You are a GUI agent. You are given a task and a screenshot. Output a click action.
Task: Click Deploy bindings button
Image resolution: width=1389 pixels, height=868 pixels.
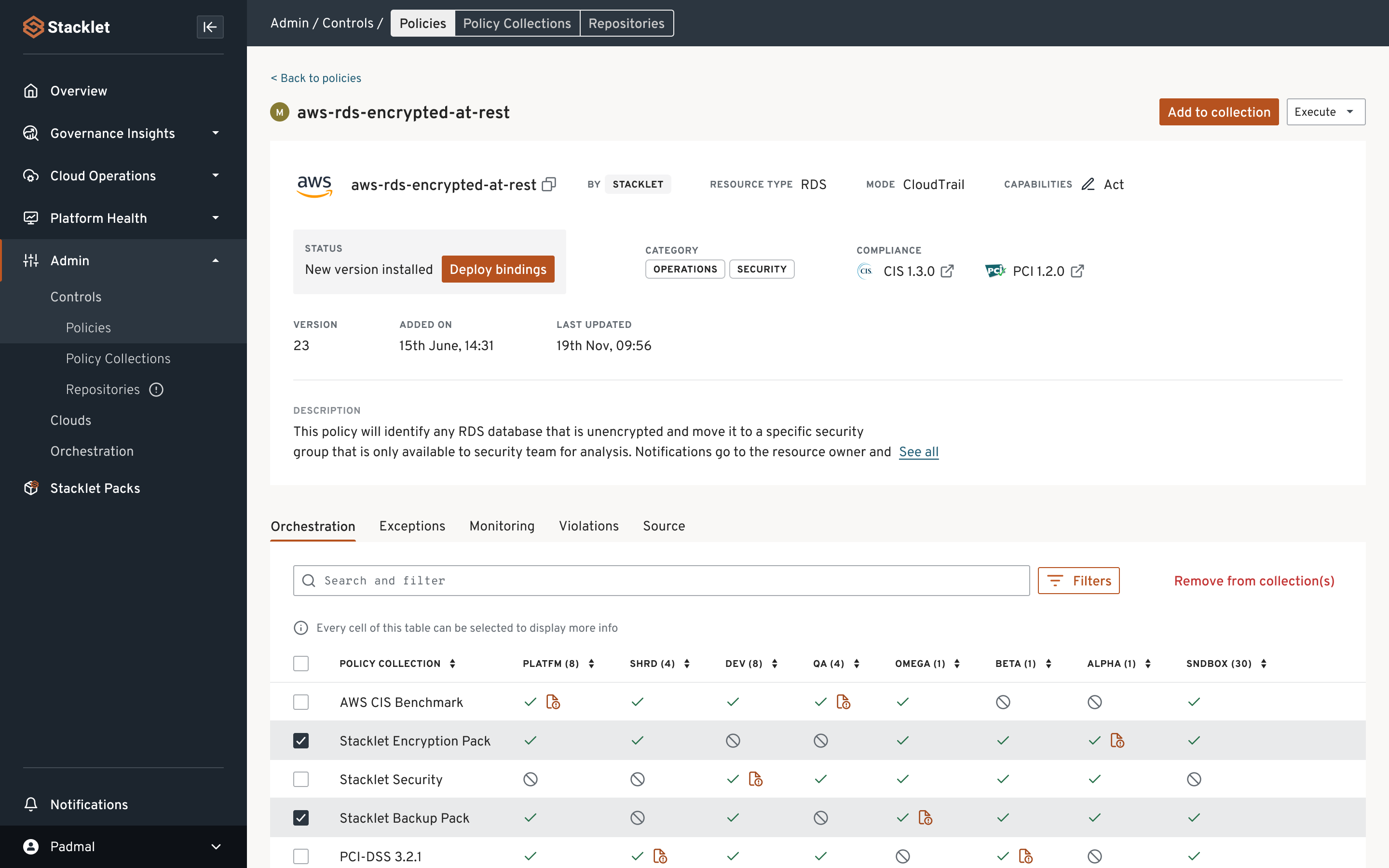[498, 269]
